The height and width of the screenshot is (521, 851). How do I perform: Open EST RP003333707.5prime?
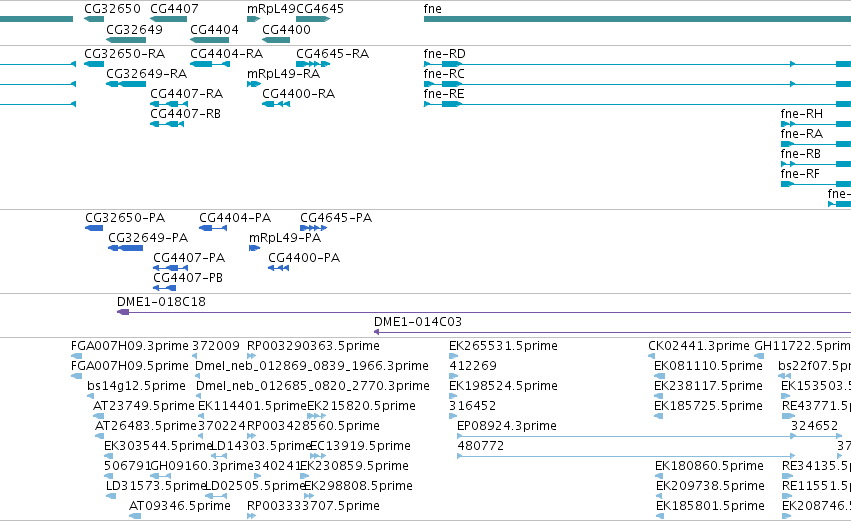[313, 506]
